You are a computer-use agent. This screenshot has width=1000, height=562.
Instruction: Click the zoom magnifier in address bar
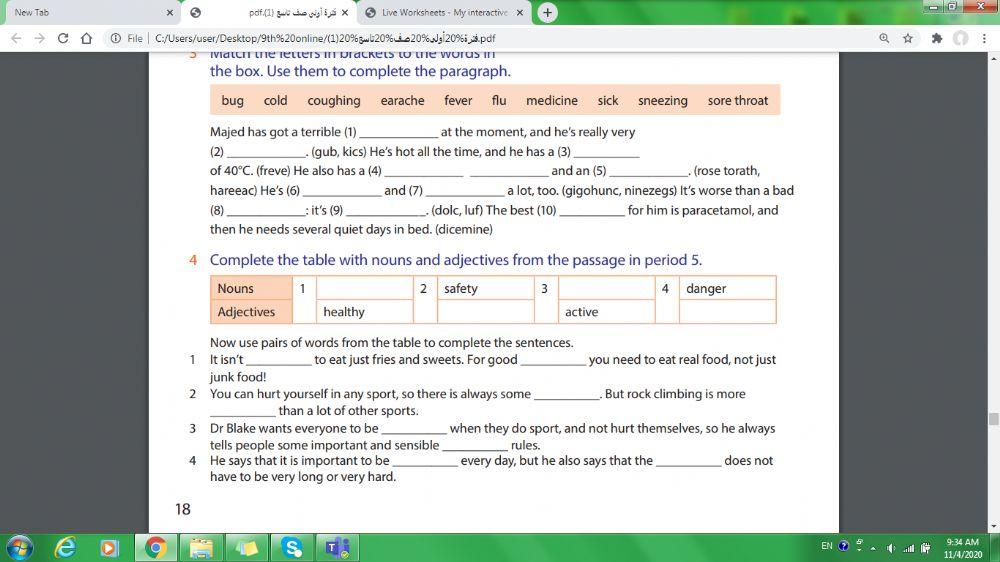(884, 38)
